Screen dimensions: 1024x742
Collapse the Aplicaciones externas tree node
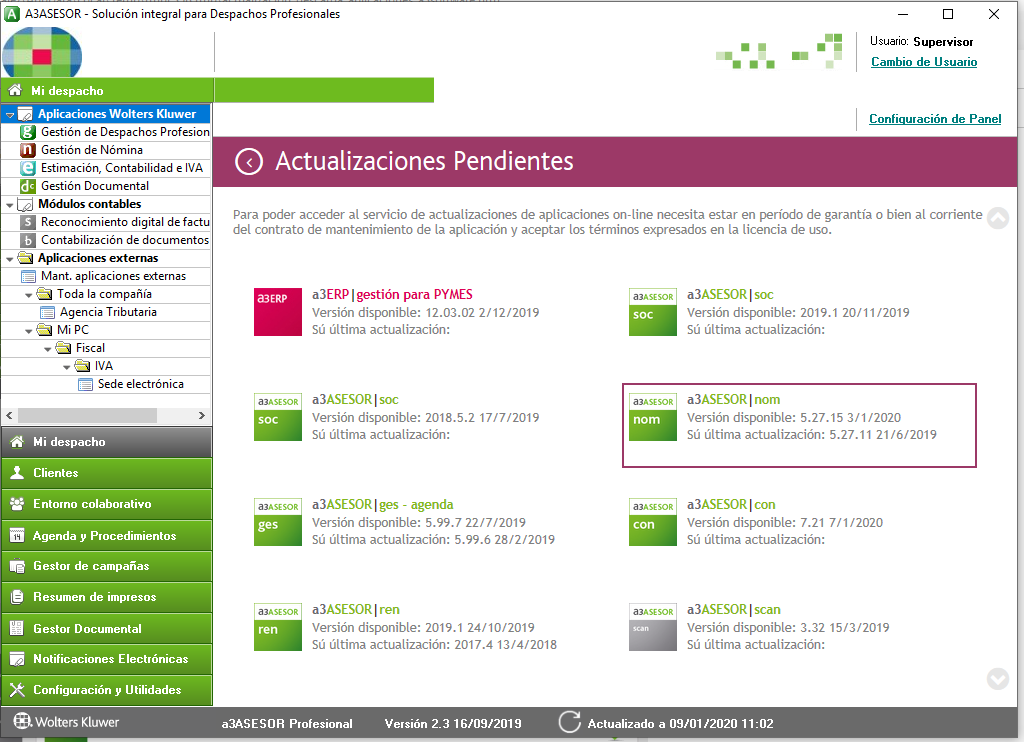pyautogui.click(x=10, y=259)
